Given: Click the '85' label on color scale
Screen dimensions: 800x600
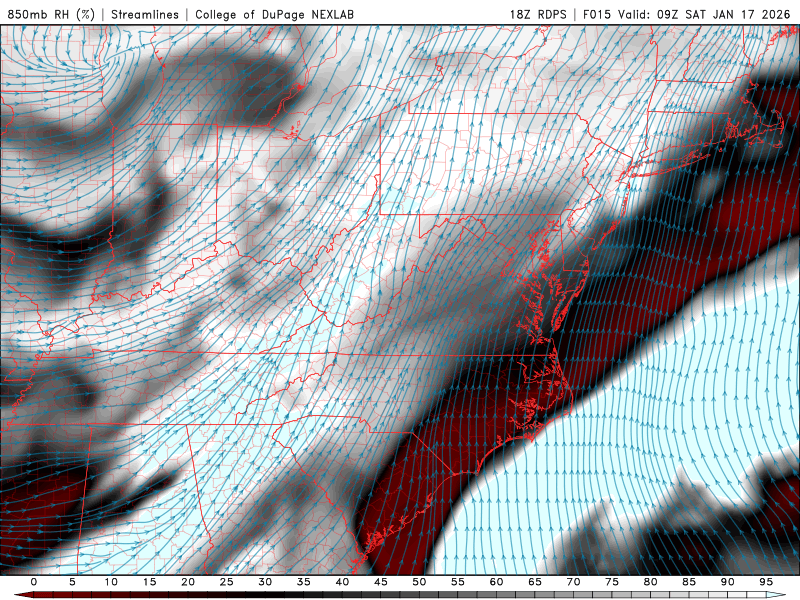Looking at the screenshot, I should pyautogui.click(x=689, y=582).
